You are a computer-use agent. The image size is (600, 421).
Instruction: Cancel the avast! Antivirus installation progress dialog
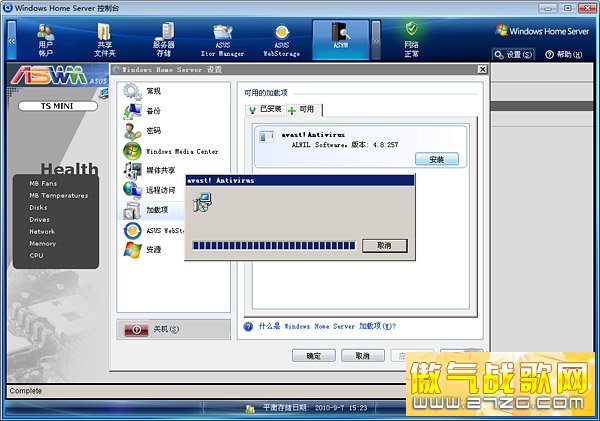tap(385, 245)
